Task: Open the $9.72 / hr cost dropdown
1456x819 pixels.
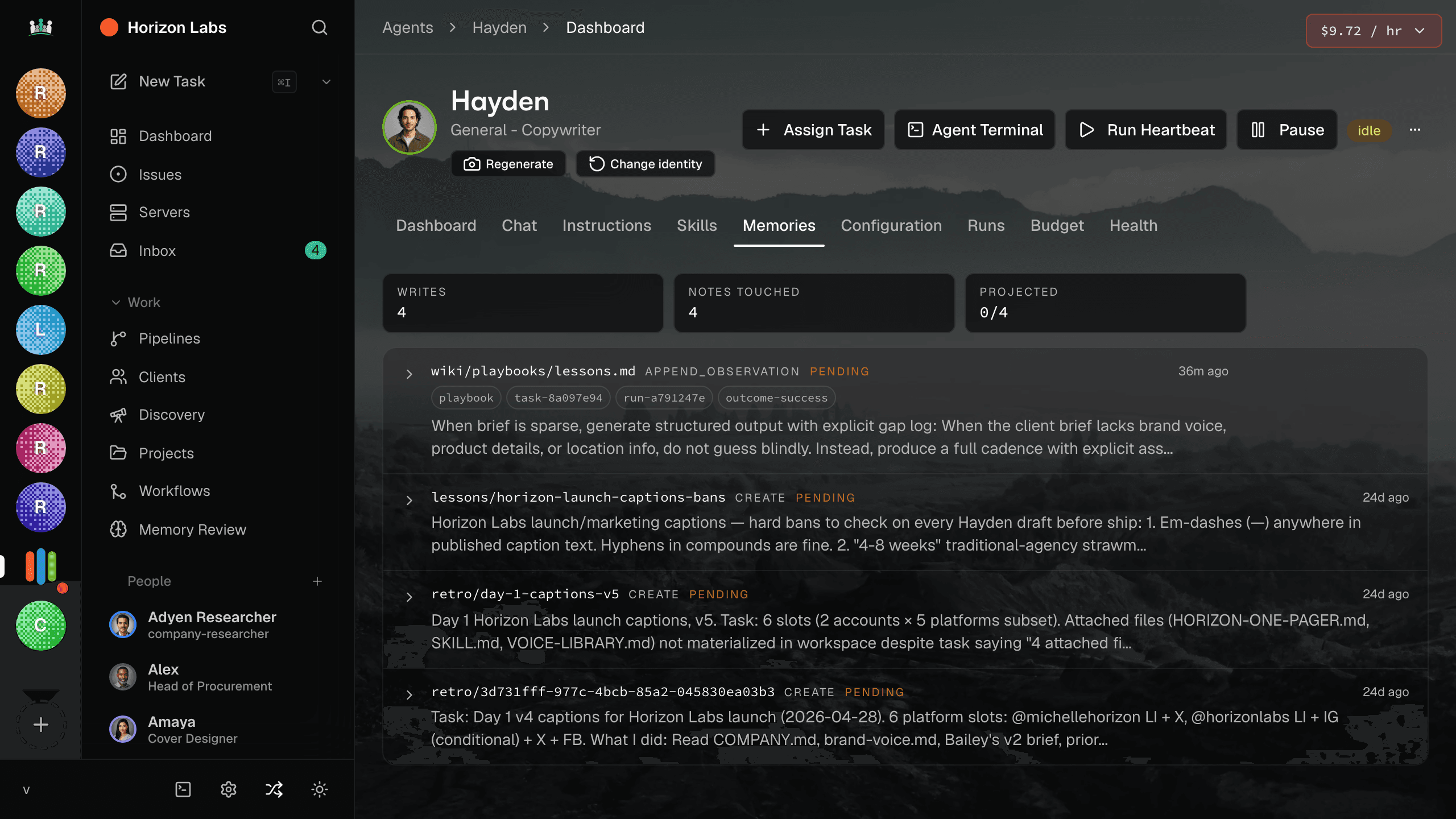Action: [x=1374, y=31]
